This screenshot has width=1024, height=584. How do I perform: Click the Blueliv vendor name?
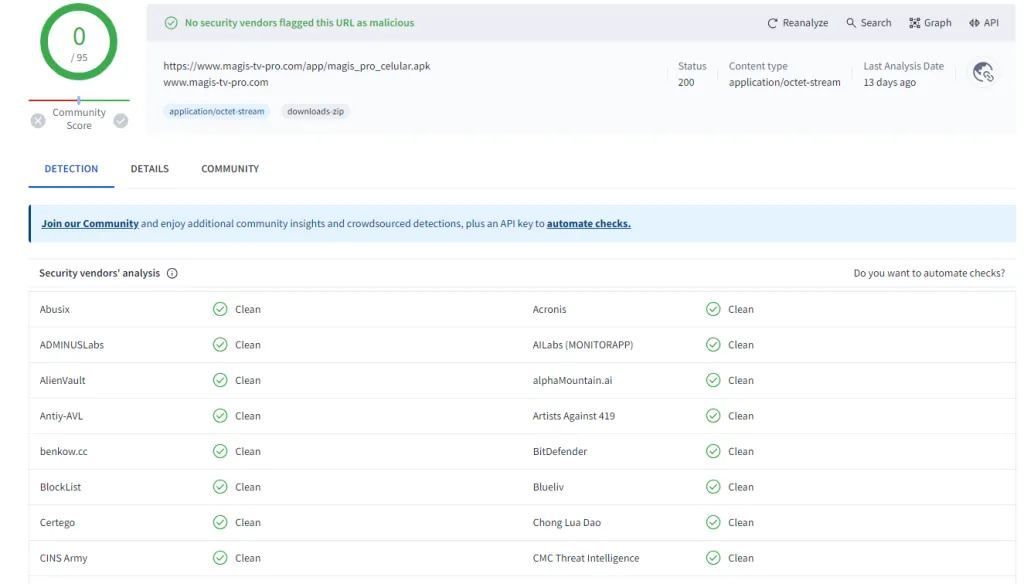548,487
